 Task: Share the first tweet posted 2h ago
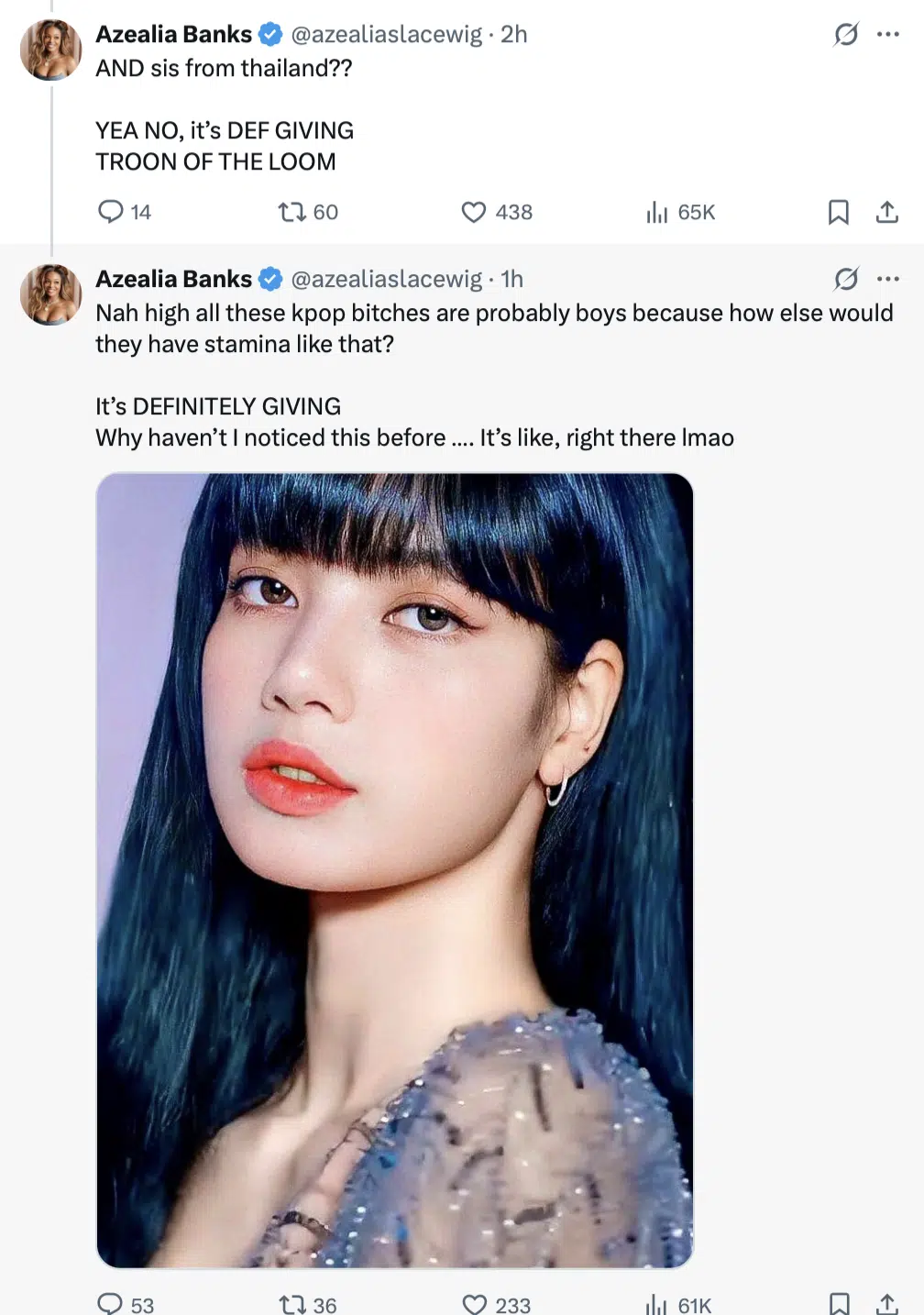[x=886, y=212]
